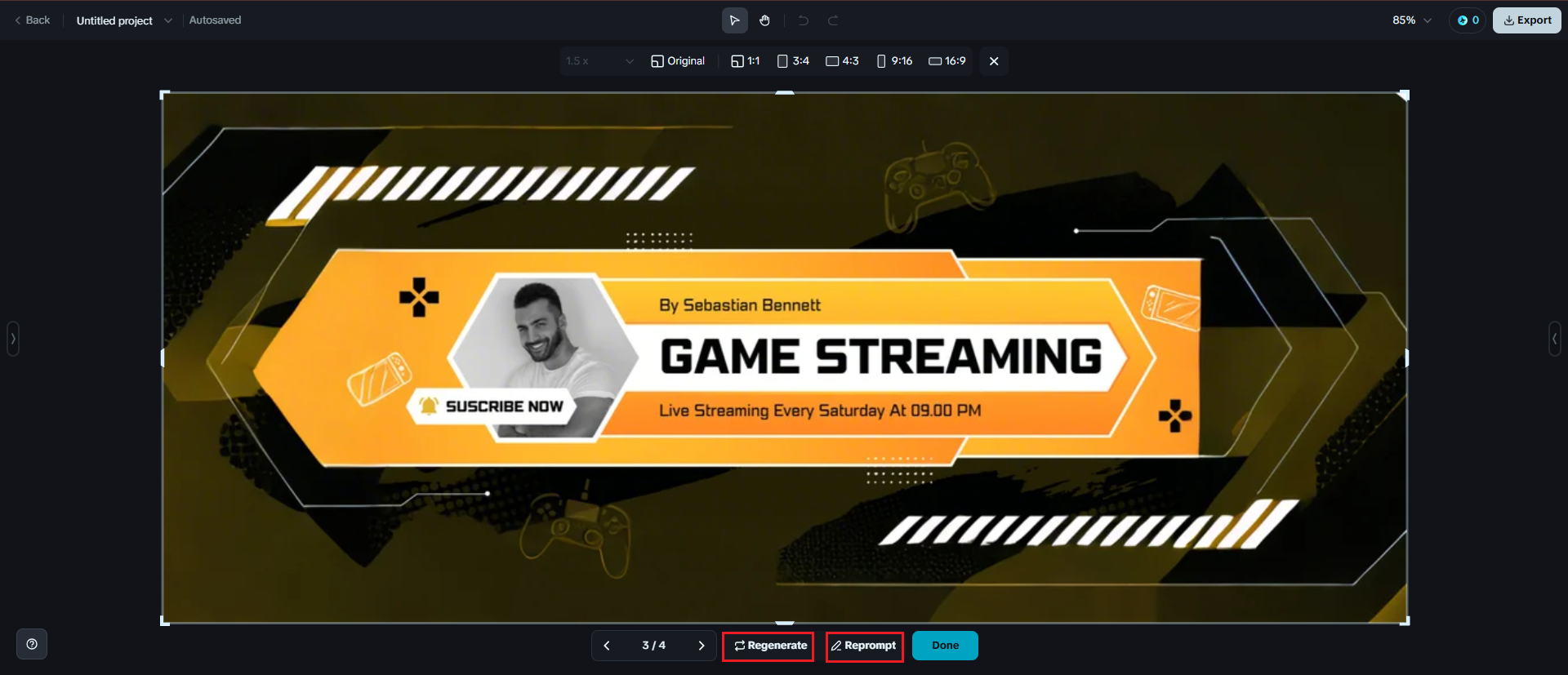Grab the bottom-right crop corner handle
Screen dimensions: 1568x675
point(1405,622)
